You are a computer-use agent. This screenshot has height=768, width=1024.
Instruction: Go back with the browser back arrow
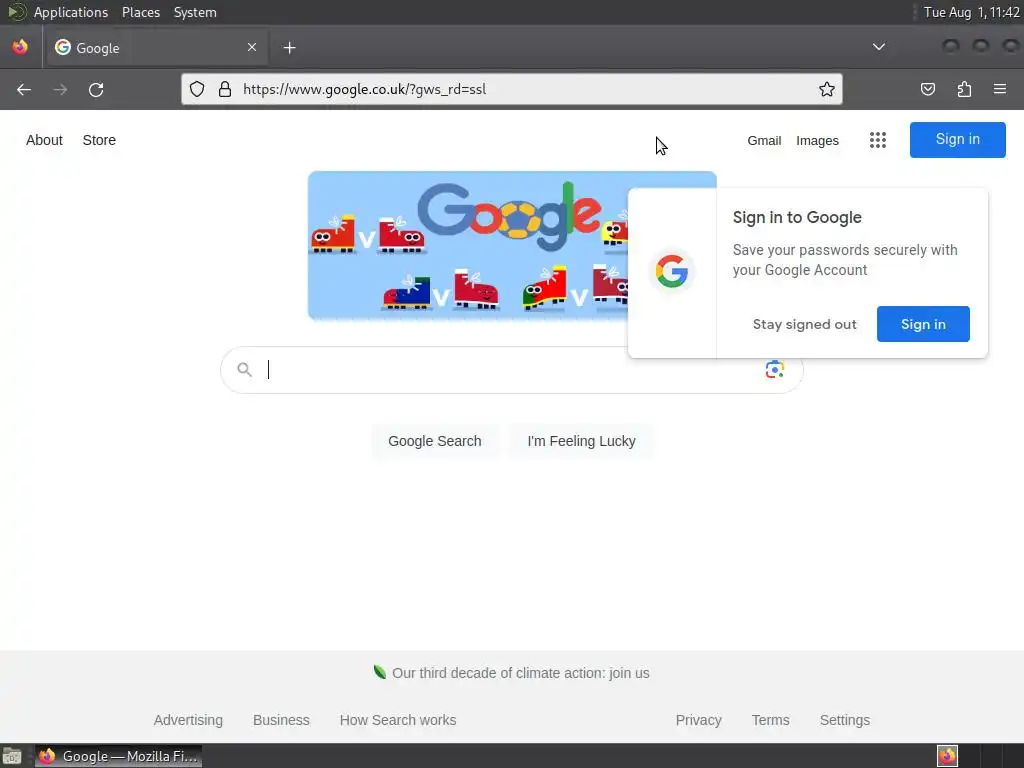point(24,89)
